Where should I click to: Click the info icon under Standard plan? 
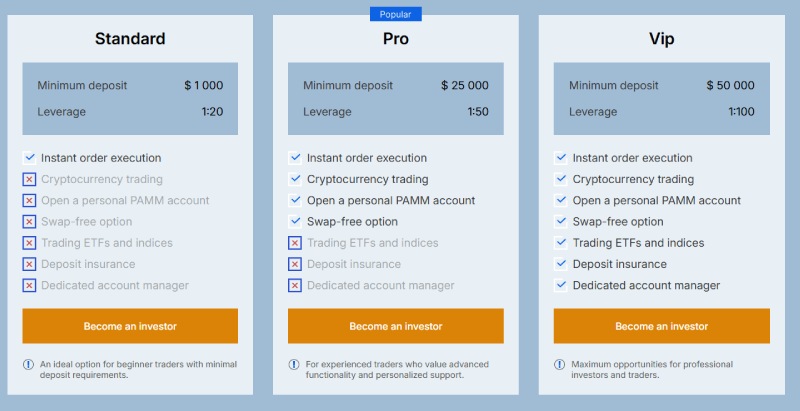point(28,365)
